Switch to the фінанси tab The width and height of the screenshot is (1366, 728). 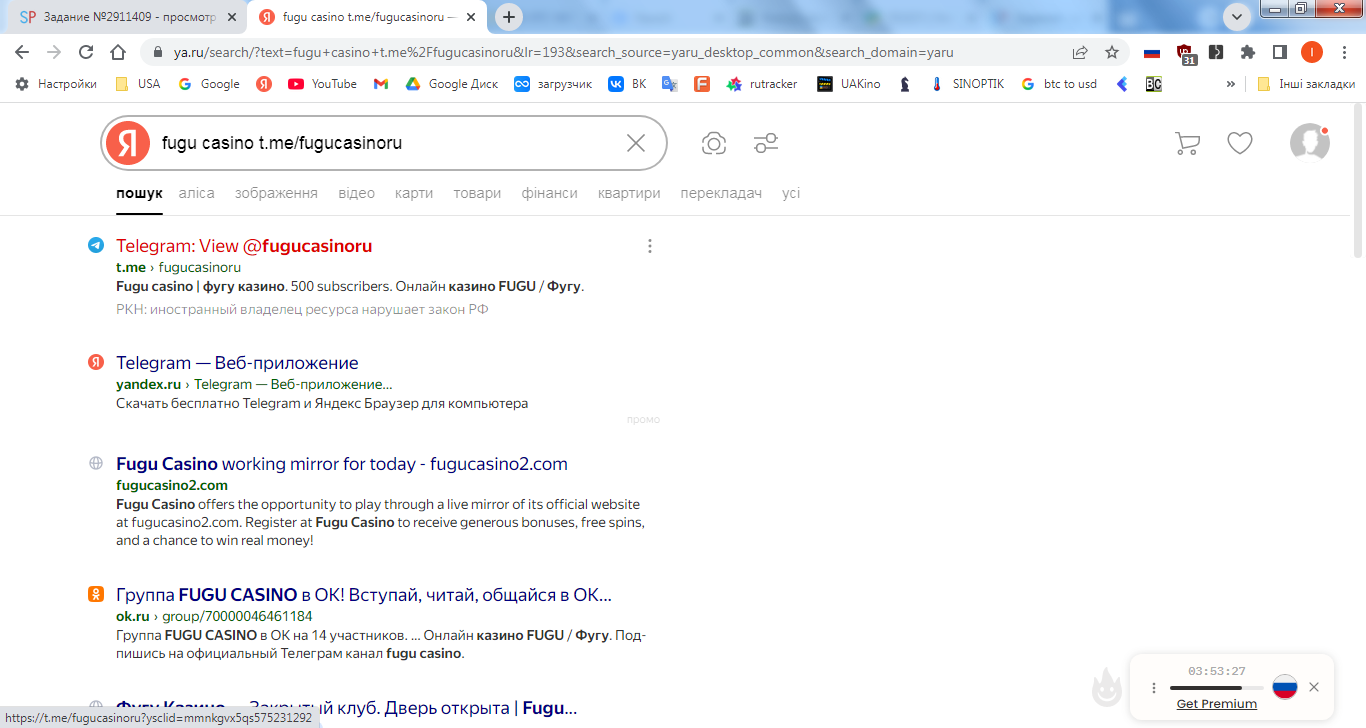(x=550, y=193)
